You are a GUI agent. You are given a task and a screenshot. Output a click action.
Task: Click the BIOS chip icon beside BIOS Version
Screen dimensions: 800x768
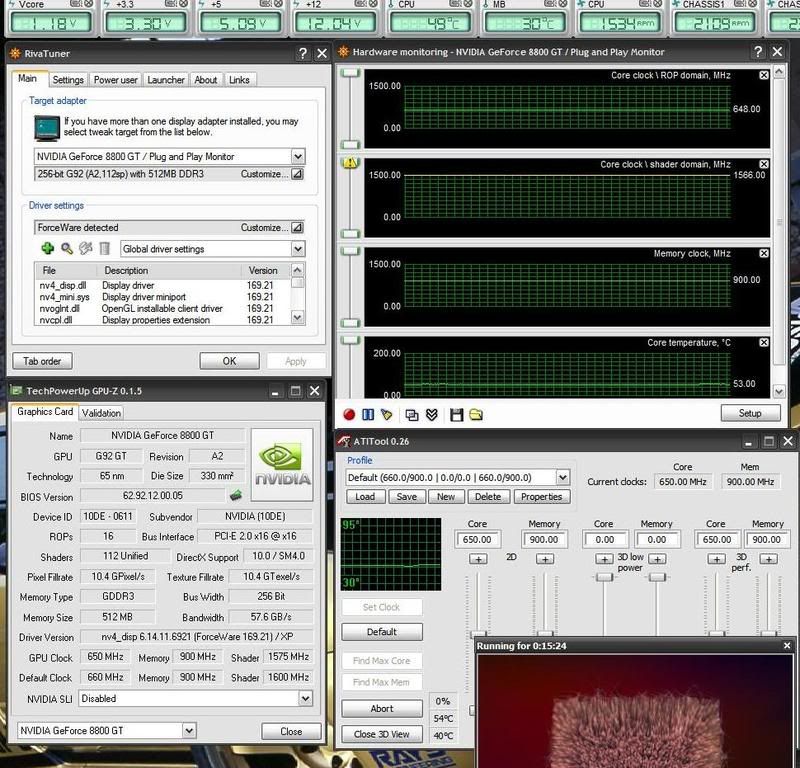click(236, 495)
